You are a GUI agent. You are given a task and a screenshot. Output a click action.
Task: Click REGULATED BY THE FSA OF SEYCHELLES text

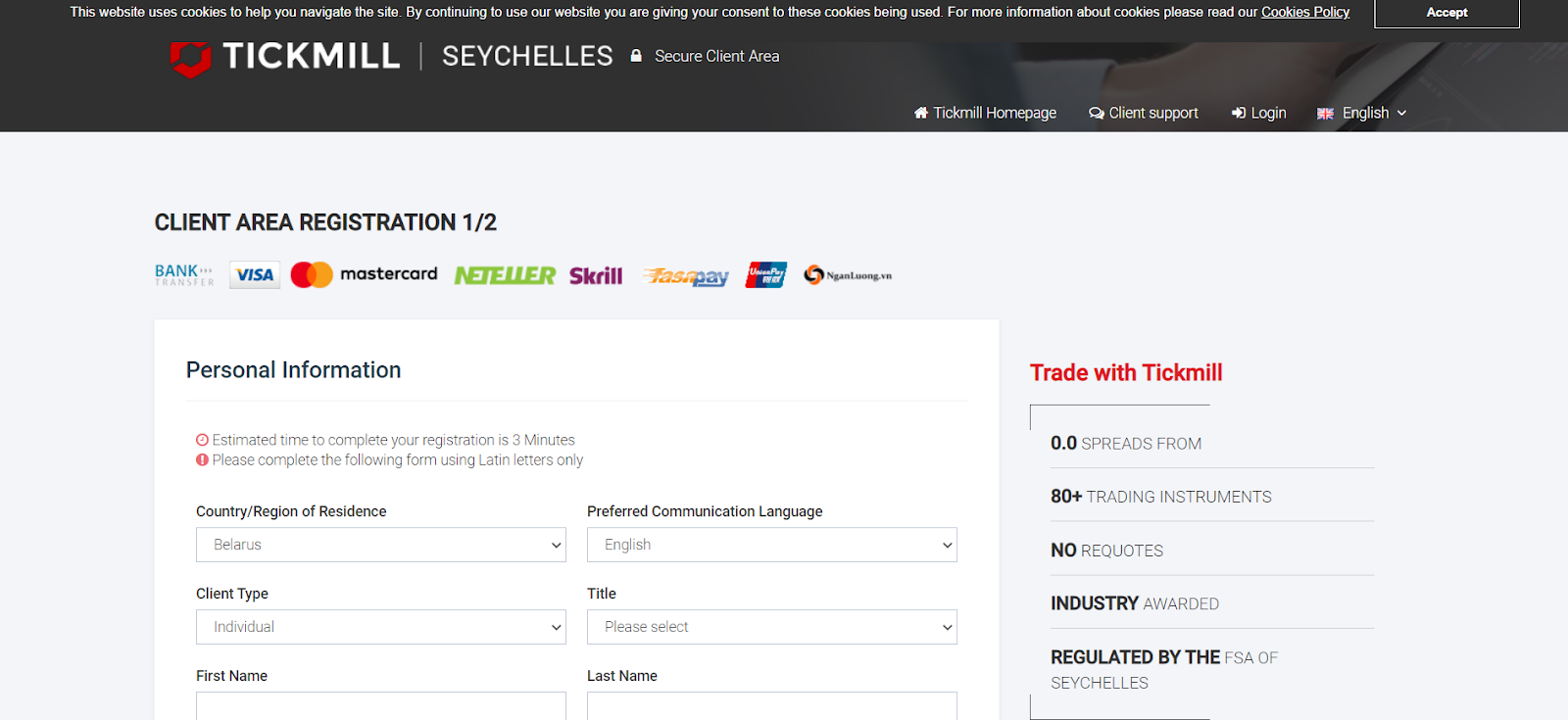[1164, 670]
